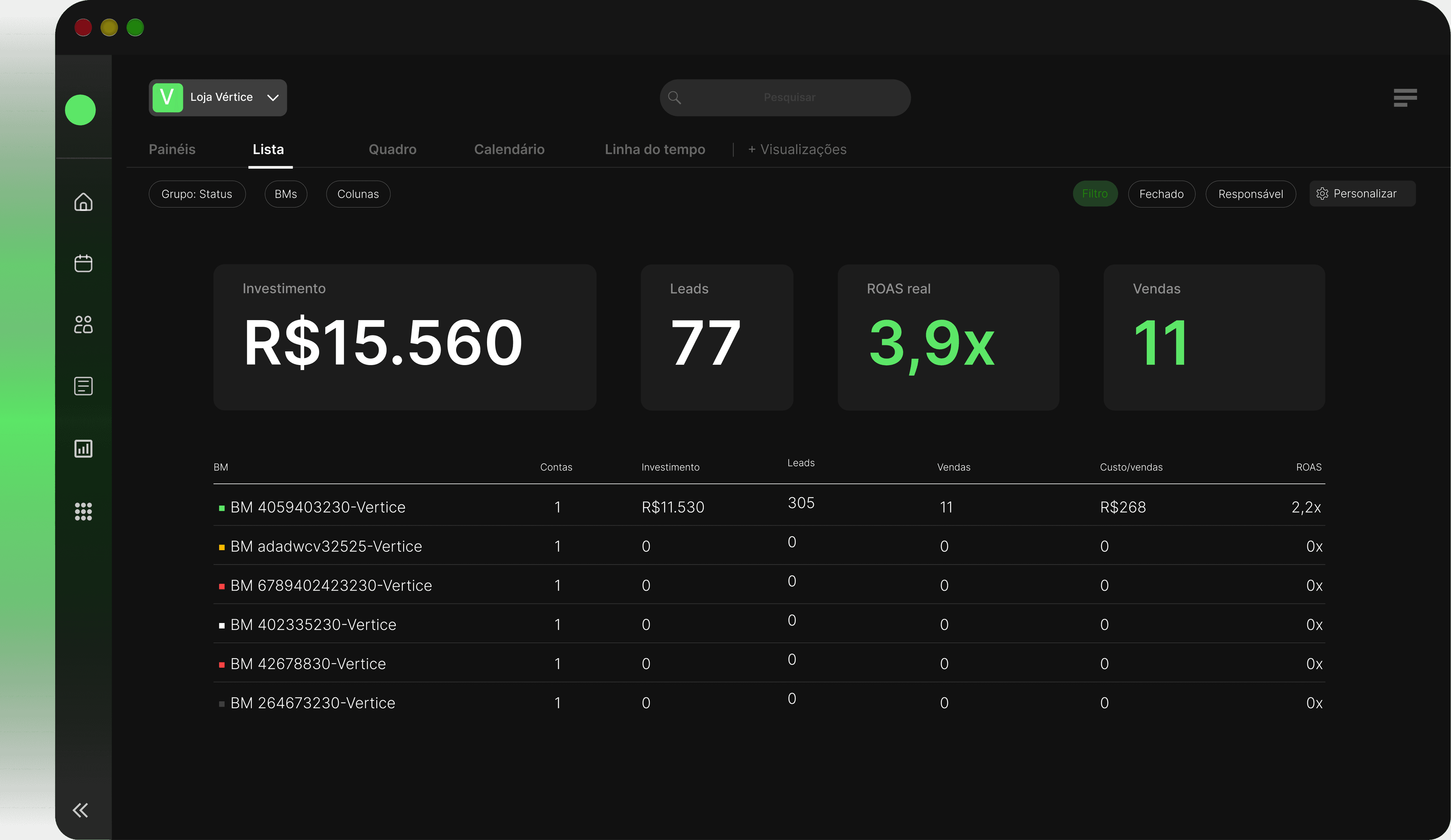Sort by the BM column header
The width and height of the screenshot is (1451, 840).
[x=221, y=467]
